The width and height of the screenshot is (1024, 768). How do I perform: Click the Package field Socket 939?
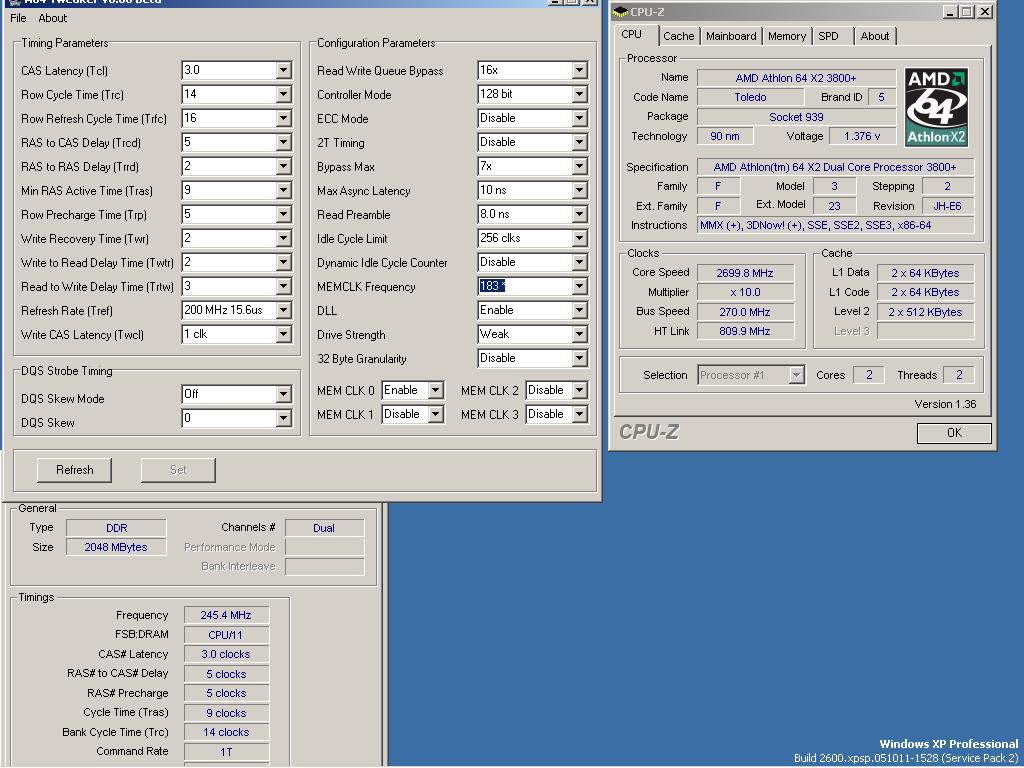point(796,118)
